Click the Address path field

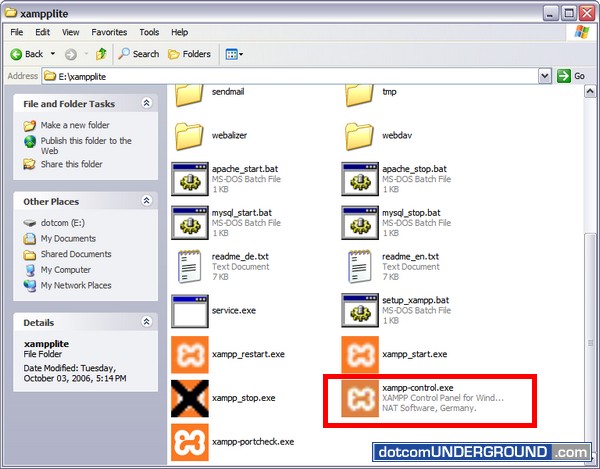tap(290, 76)
